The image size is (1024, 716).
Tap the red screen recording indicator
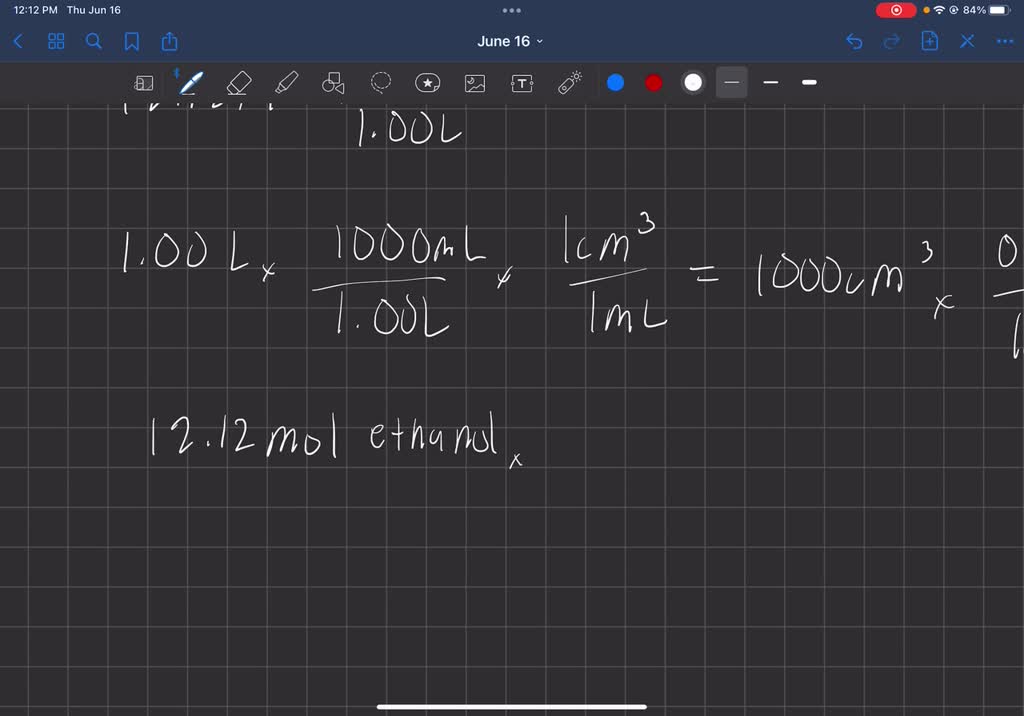click(896, 10)
